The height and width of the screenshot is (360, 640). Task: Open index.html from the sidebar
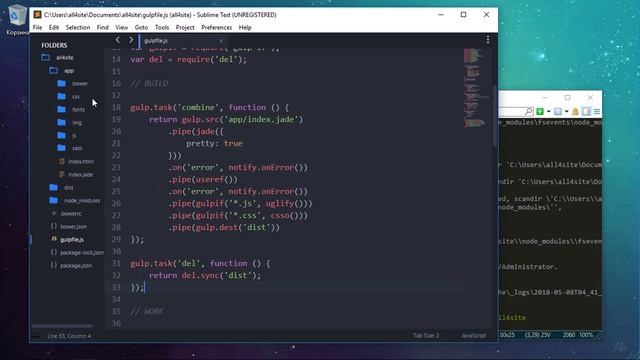(81, 161)
